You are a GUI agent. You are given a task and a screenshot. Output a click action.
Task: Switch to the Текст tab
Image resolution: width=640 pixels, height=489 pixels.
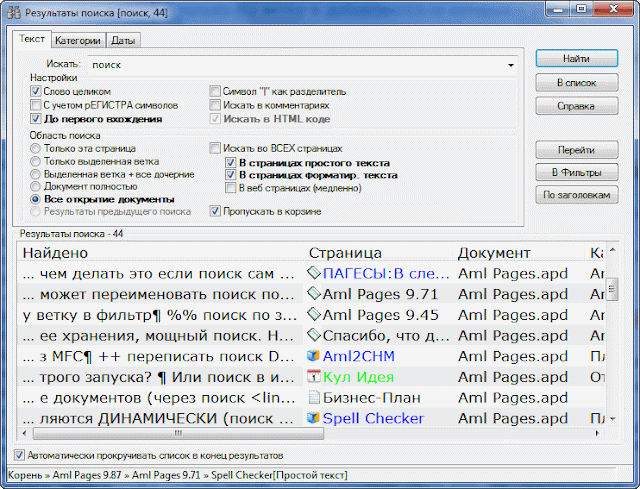32,39
